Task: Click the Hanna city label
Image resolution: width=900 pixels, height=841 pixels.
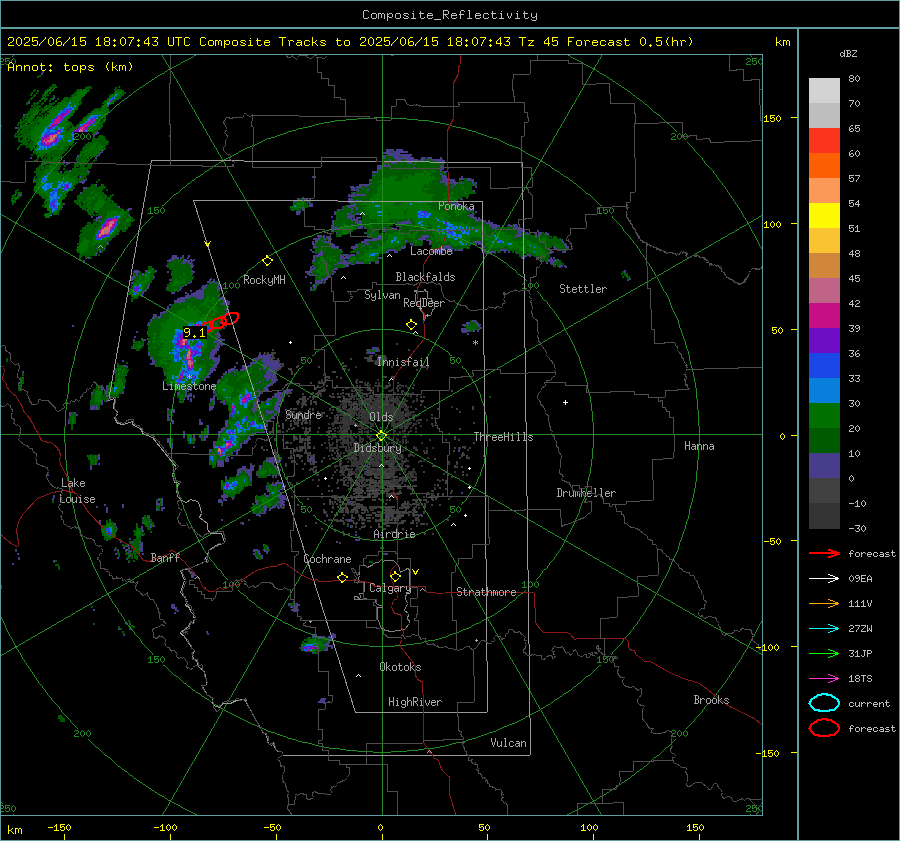Action: coord(699,446)
